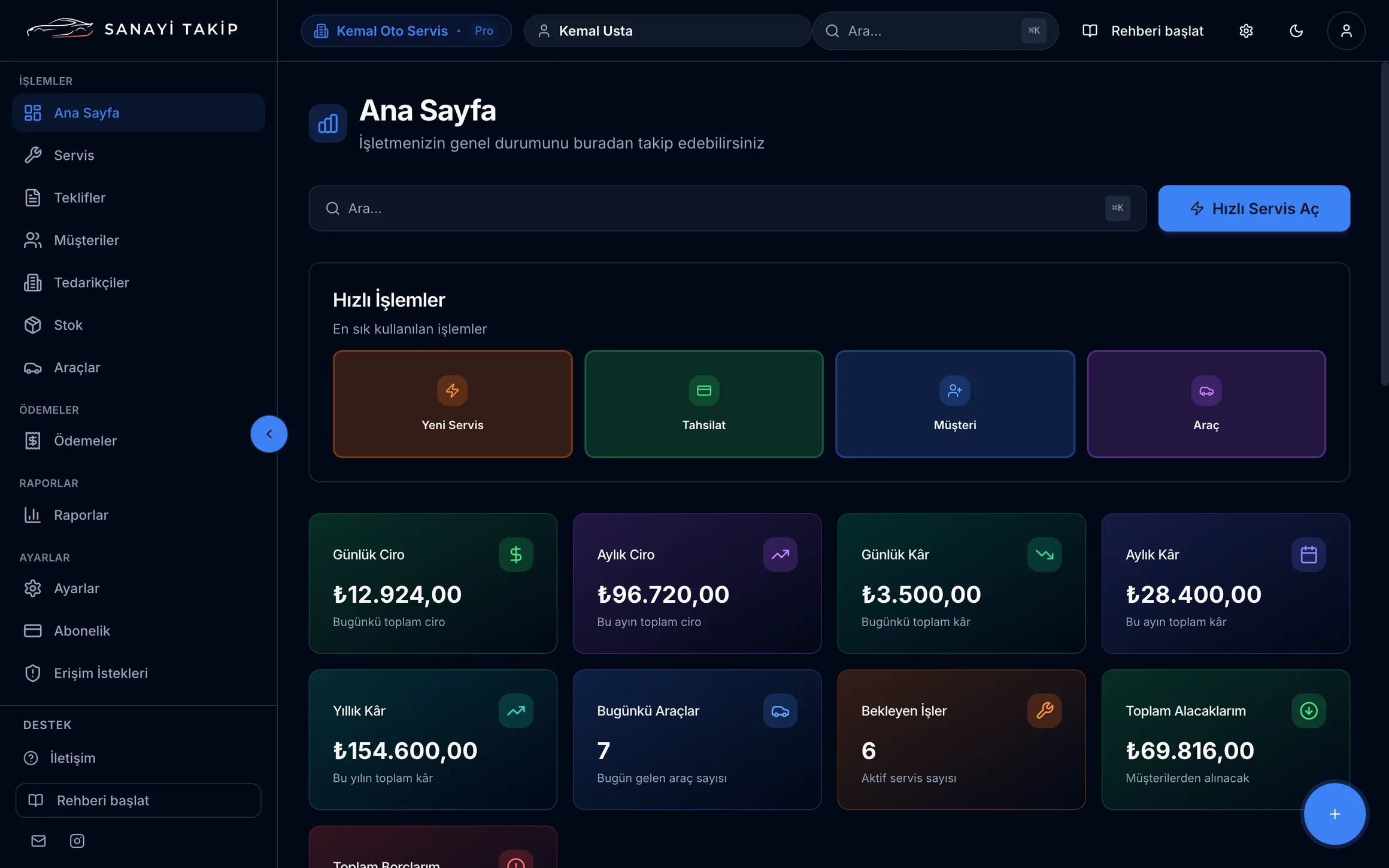Click trend-down icon on Günlük Kâr card
The image size is (1389, 868).
tap(1044, 554)
